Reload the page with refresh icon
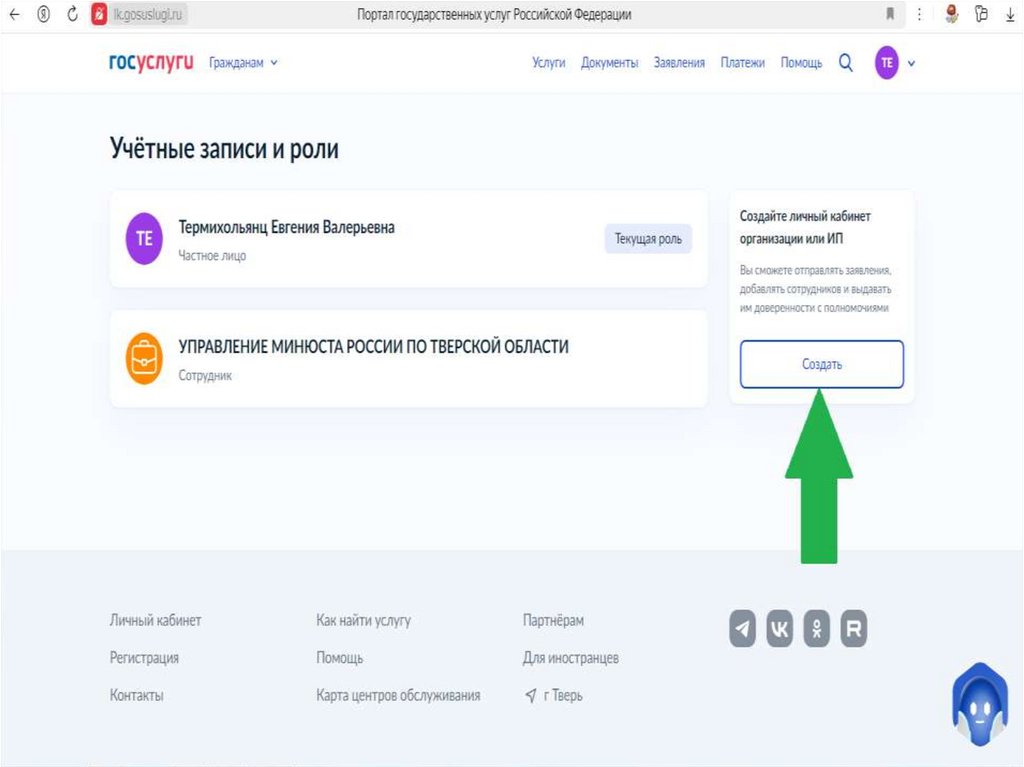Viewport: 1024px width, 767px height. [72, 14]
